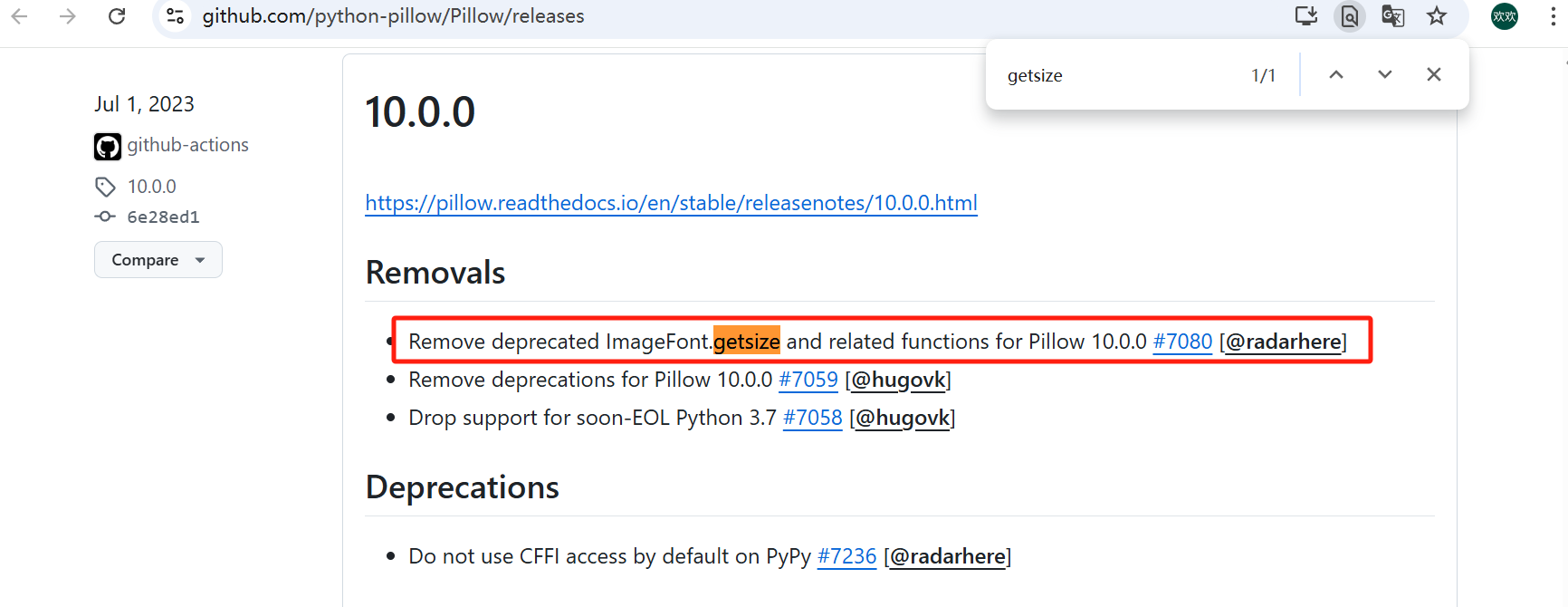This screenshot has height=607, width=1568.
Task: Open the commit 6e28ed1 link
Action: tap(163, 217)
